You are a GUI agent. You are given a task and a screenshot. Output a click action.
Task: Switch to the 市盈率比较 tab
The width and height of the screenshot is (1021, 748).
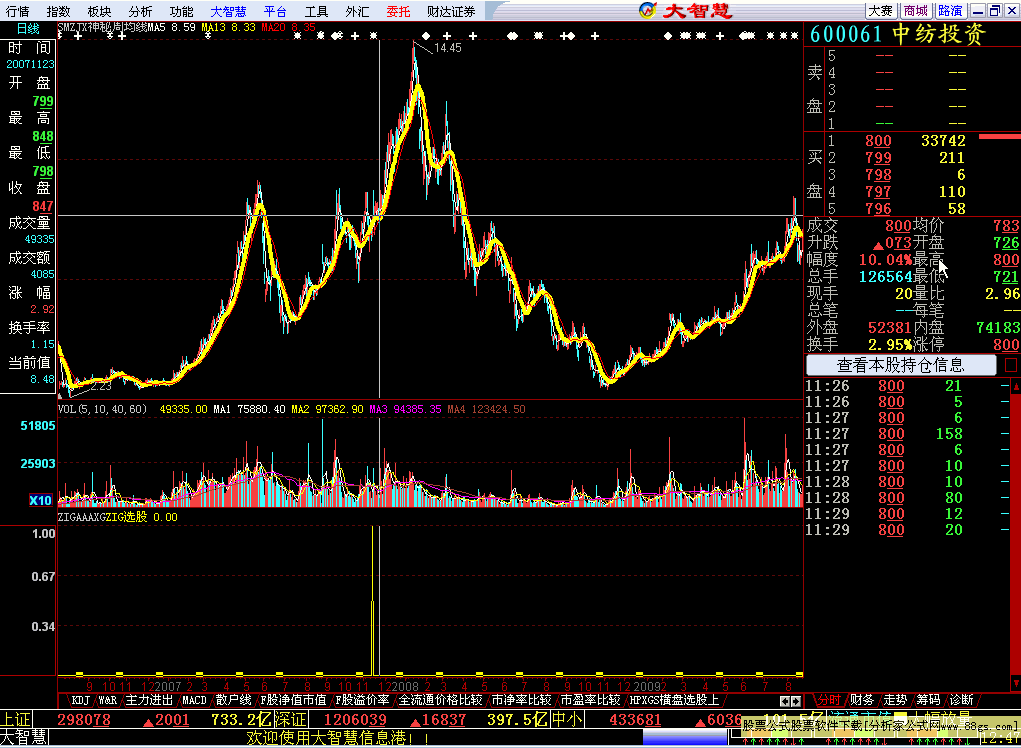pos(590,700)
